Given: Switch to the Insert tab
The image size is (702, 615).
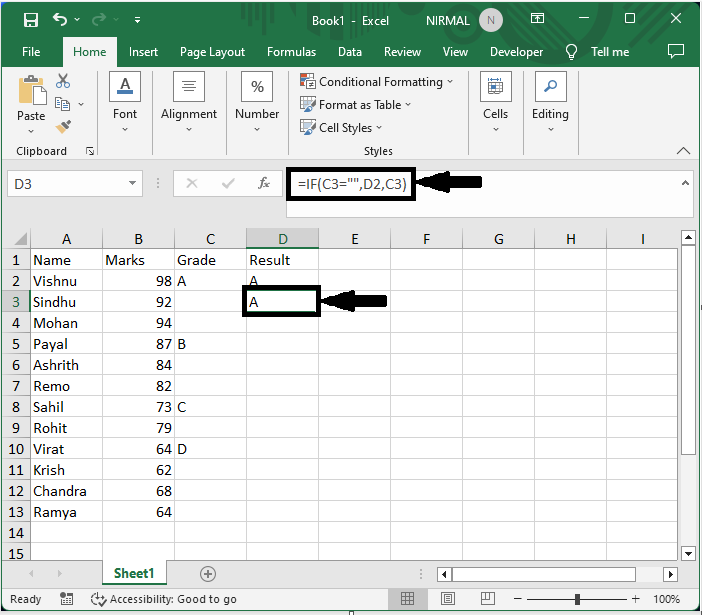Looking at the screenshot, I should 143,52.
